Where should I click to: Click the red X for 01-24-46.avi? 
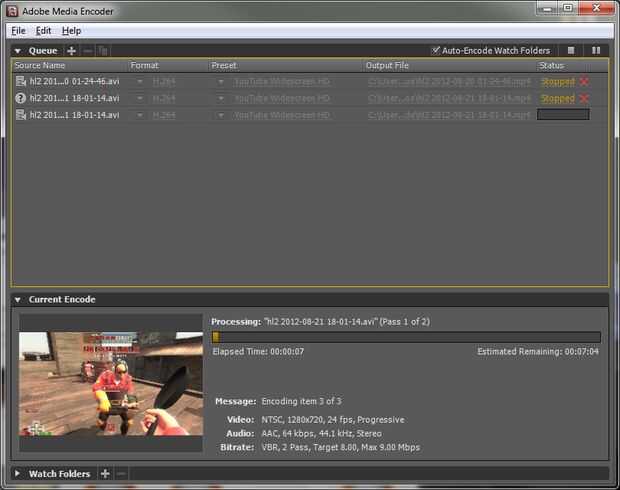click(x=584, y=81)
